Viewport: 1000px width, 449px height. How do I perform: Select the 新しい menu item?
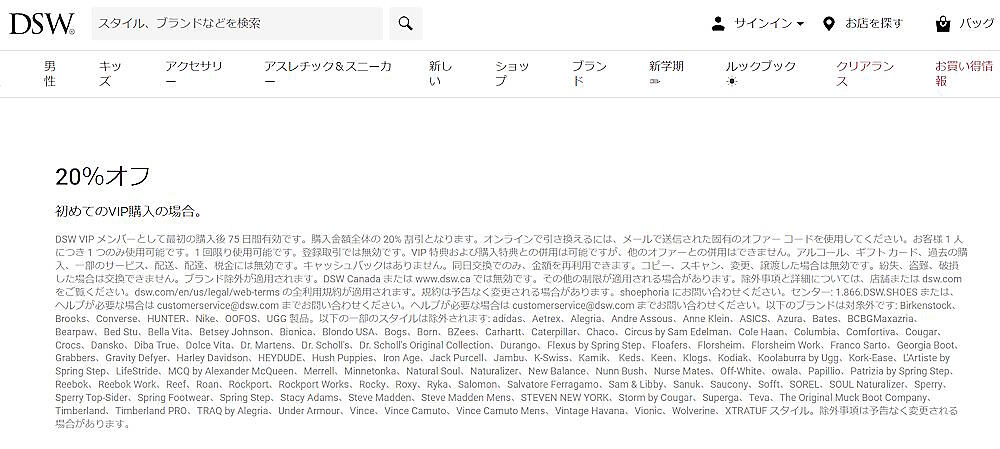tap(441, 73)
